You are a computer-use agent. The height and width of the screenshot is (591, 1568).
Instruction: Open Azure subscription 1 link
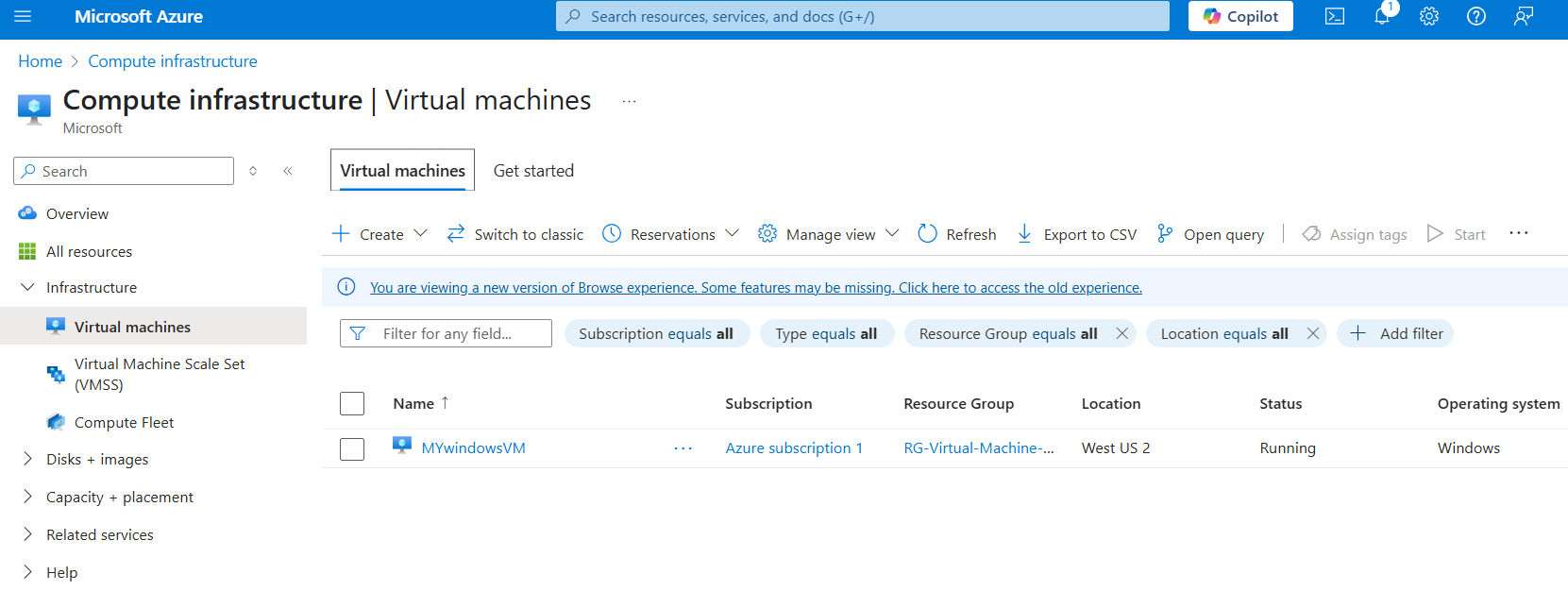(x=794, y=447)
